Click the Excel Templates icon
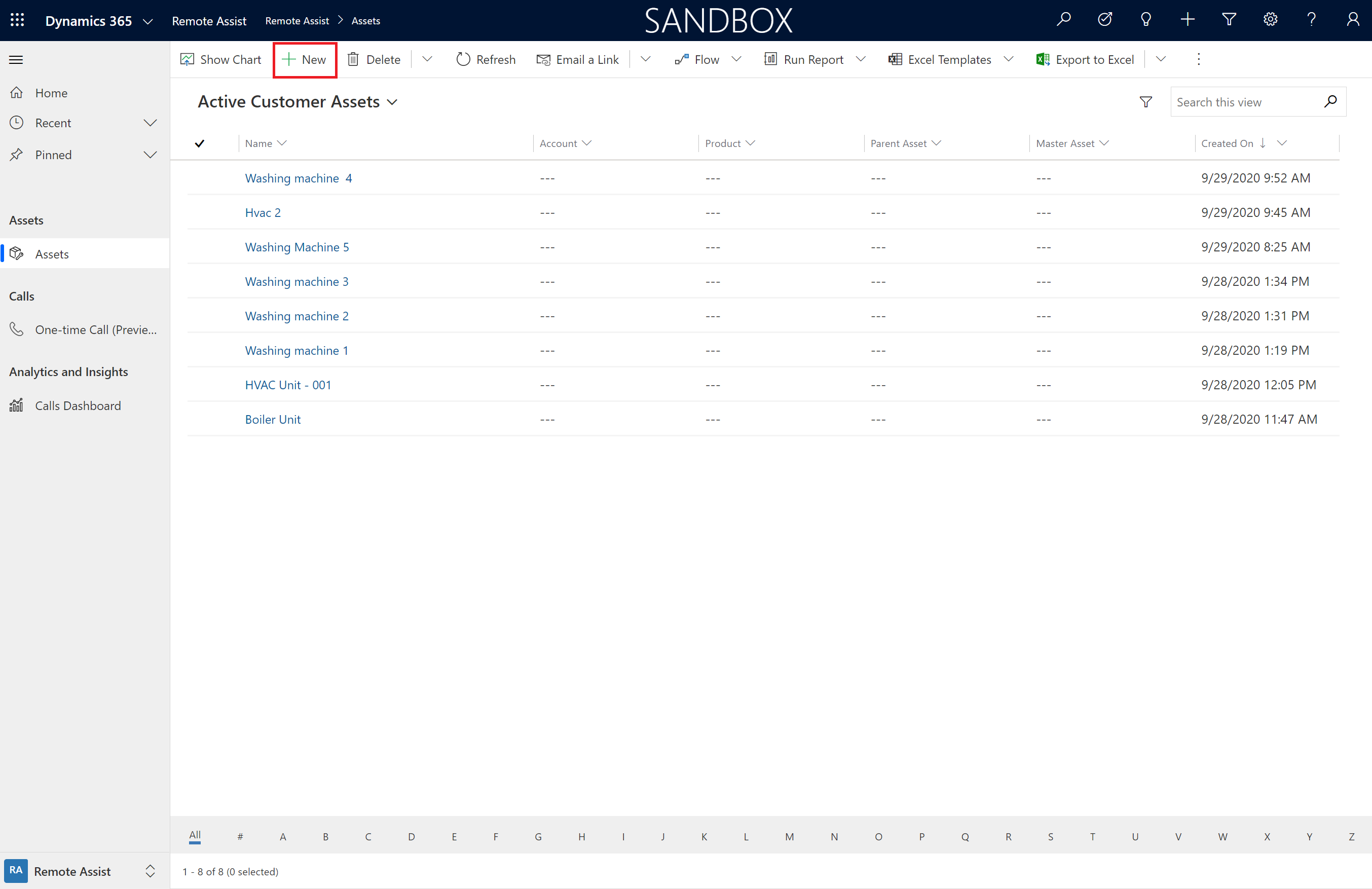Viewport: 1372px width, 889px height. tap(893, 59)
